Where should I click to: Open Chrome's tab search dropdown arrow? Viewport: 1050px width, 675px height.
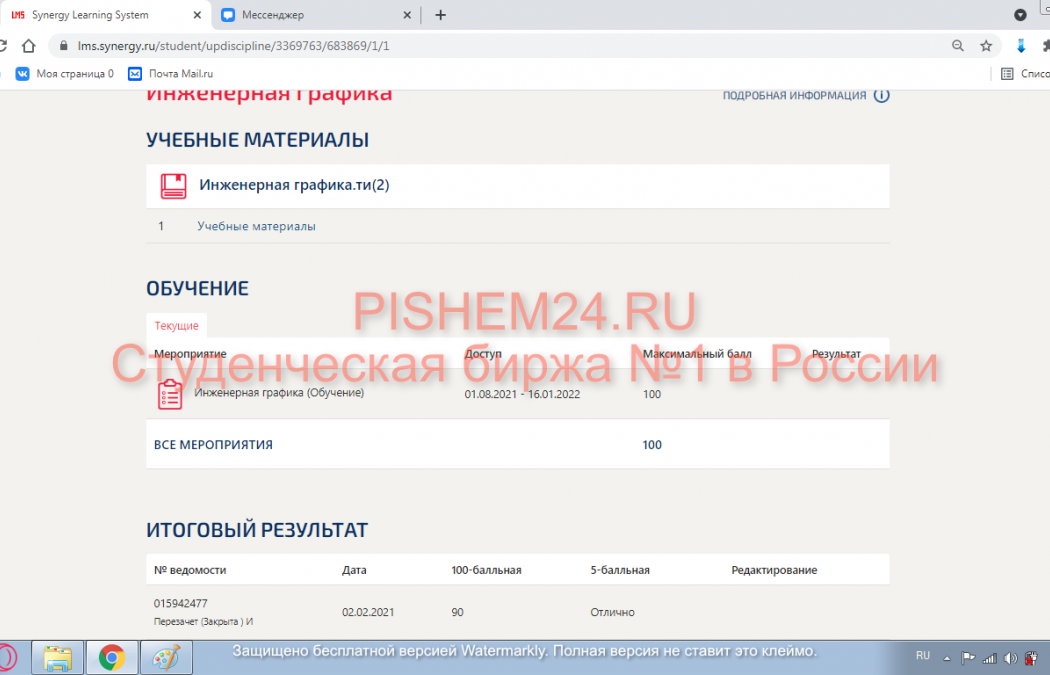point(1020,15)
